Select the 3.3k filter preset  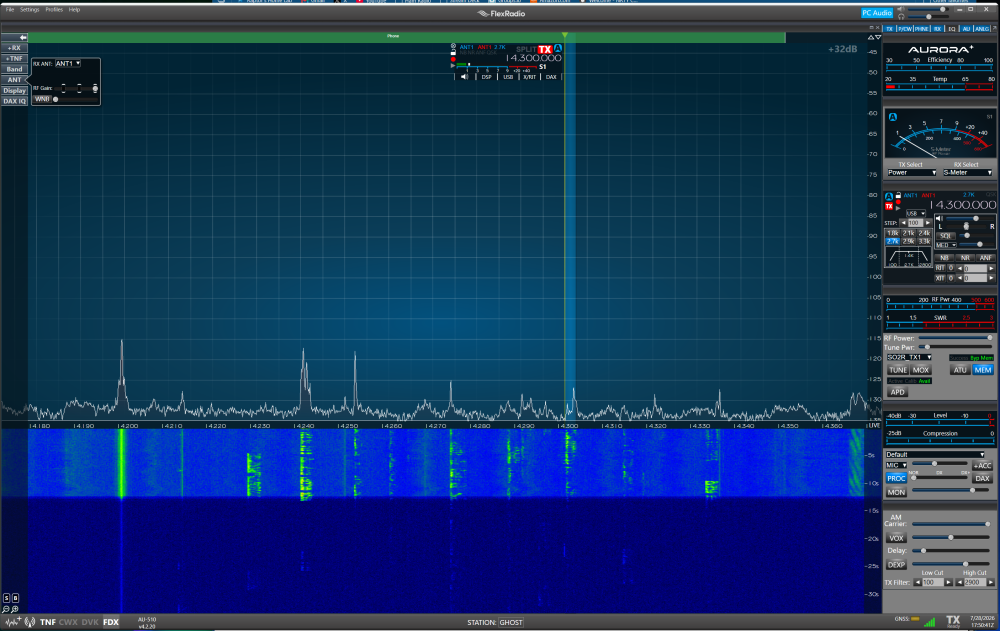click(924, 241)
